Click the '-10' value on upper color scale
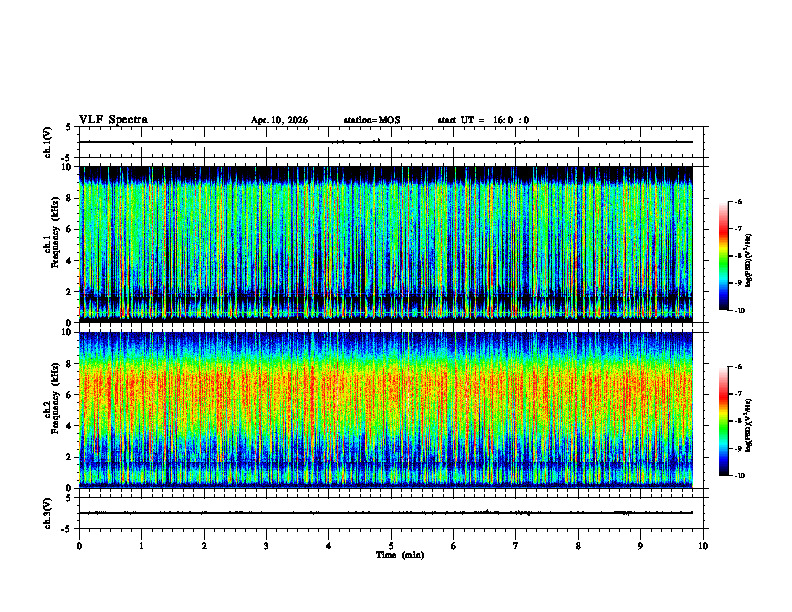Screen dimensions: 792x612 (739, 311)
